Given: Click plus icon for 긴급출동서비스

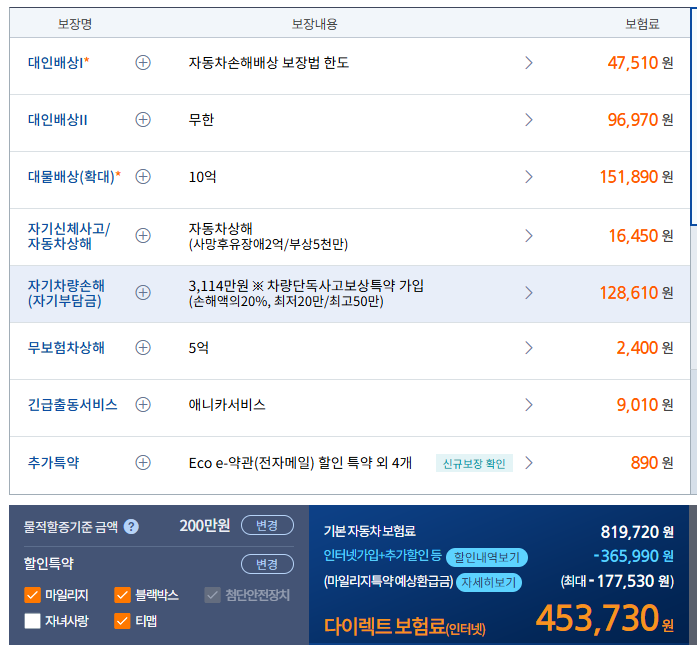Looking at the screenshot, I should 143,405.
